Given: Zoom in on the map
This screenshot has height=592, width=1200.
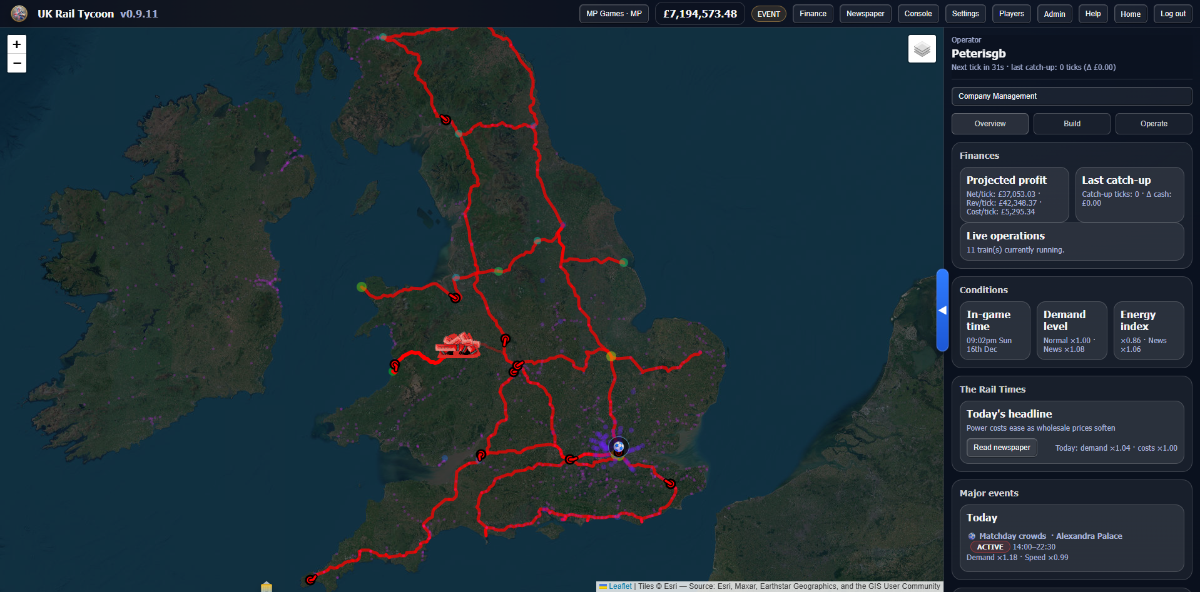Looking at the screenshot, I should pos(16,45).
